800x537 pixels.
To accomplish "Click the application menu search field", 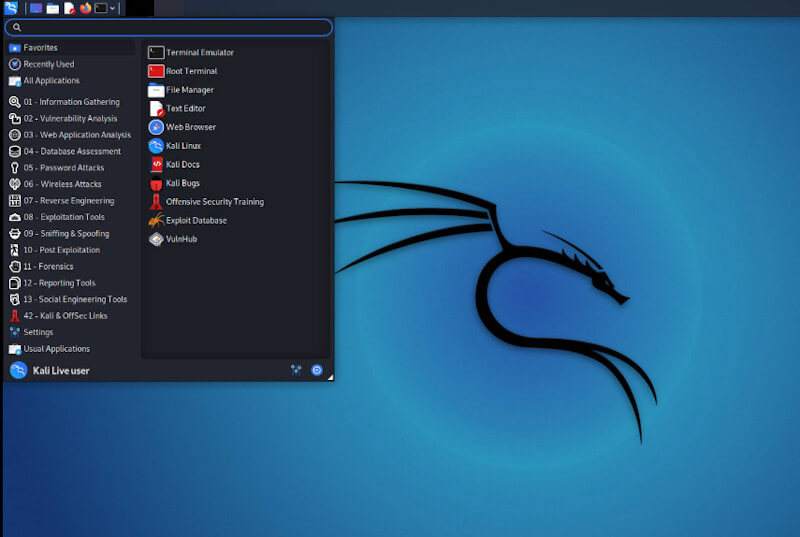I will tap(169, 27).
